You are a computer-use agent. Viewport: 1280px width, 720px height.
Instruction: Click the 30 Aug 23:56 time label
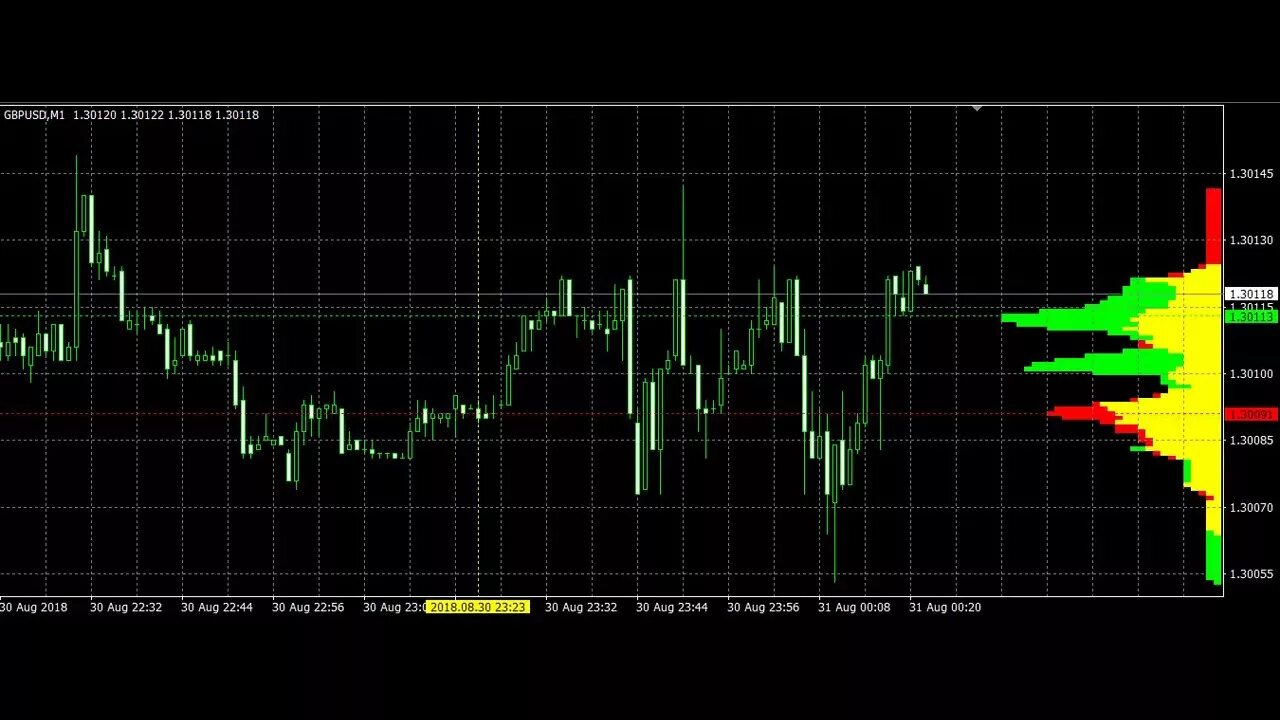point(763,607)
